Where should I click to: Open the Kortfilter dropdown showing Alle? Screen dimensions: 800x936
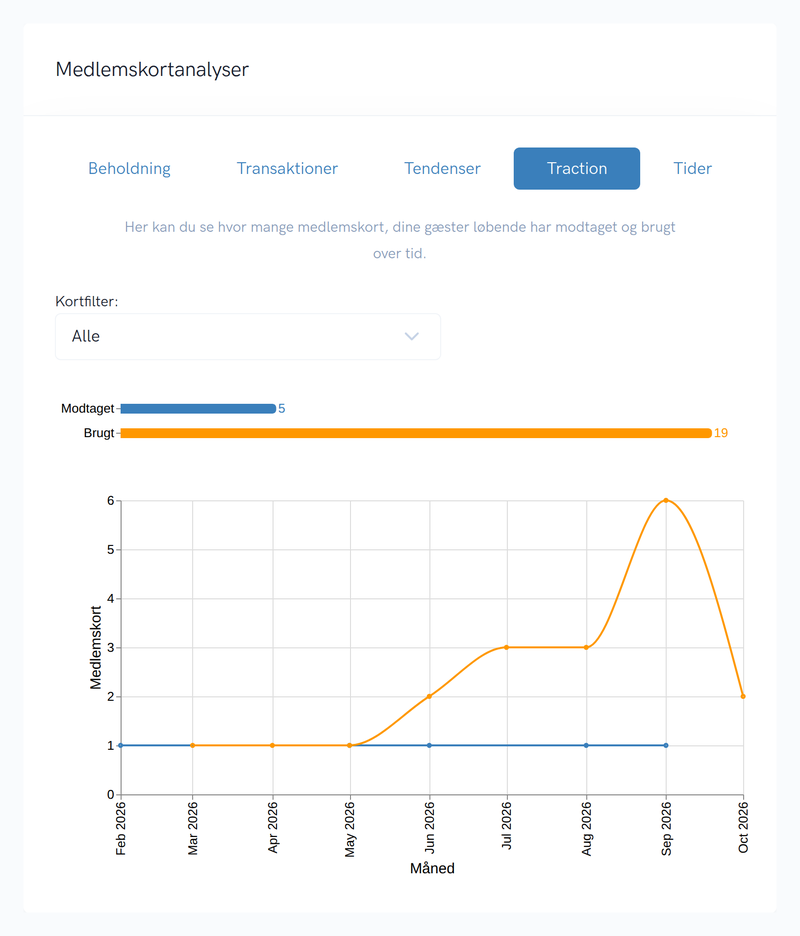(x=248, y=337)
